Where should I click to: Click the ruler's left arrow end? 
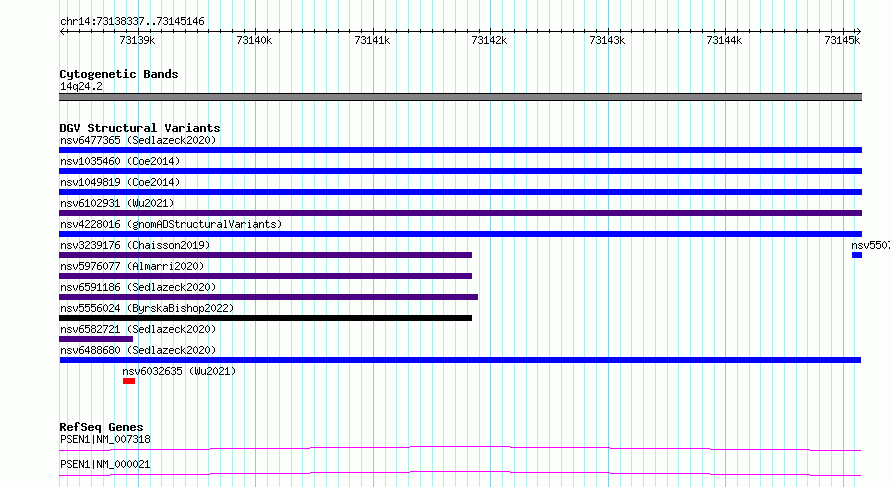pos(62,32)
